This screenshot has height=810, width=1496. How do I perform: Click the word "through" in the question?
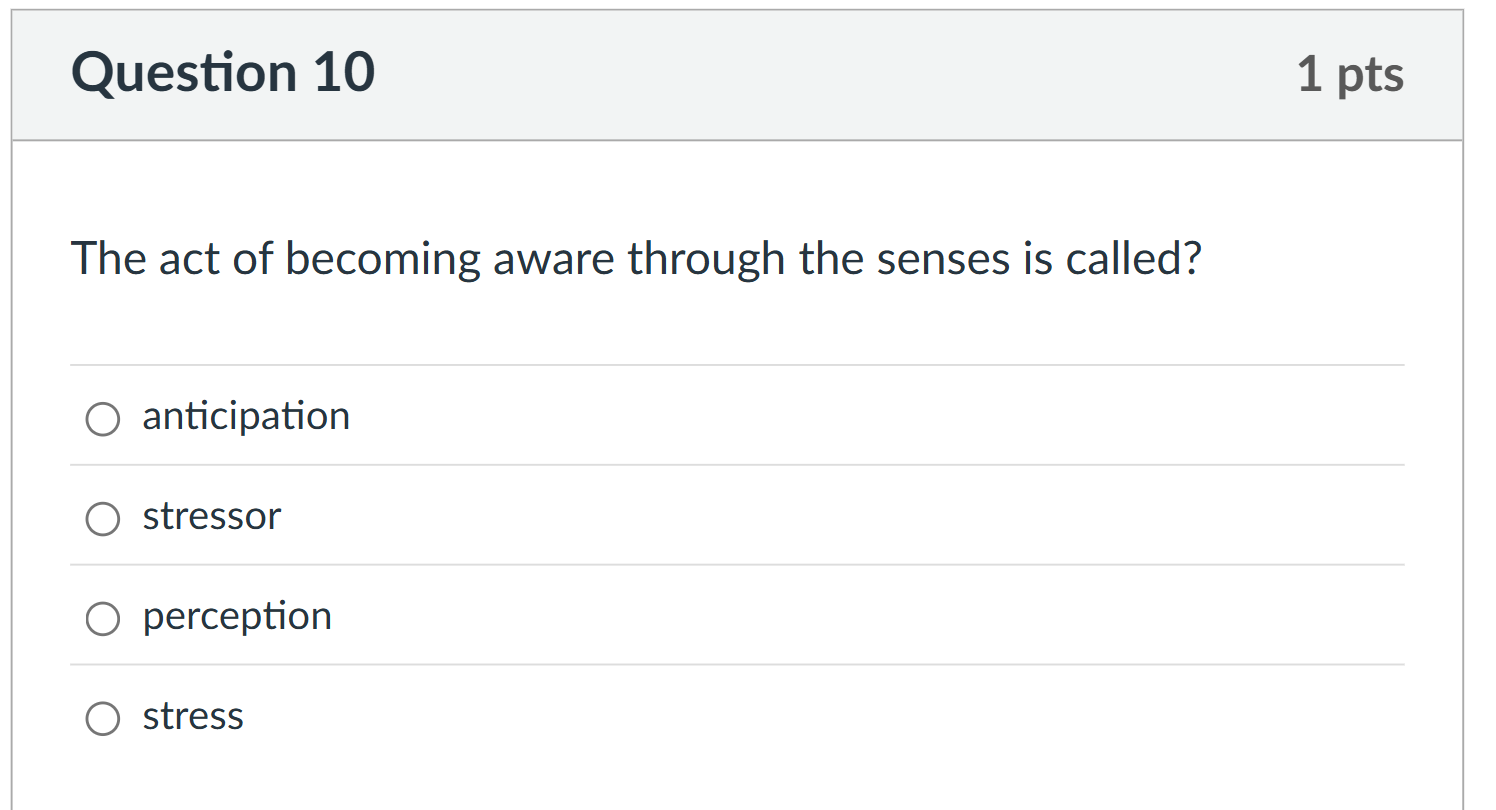pyautogui.click(x=705, y=260)
